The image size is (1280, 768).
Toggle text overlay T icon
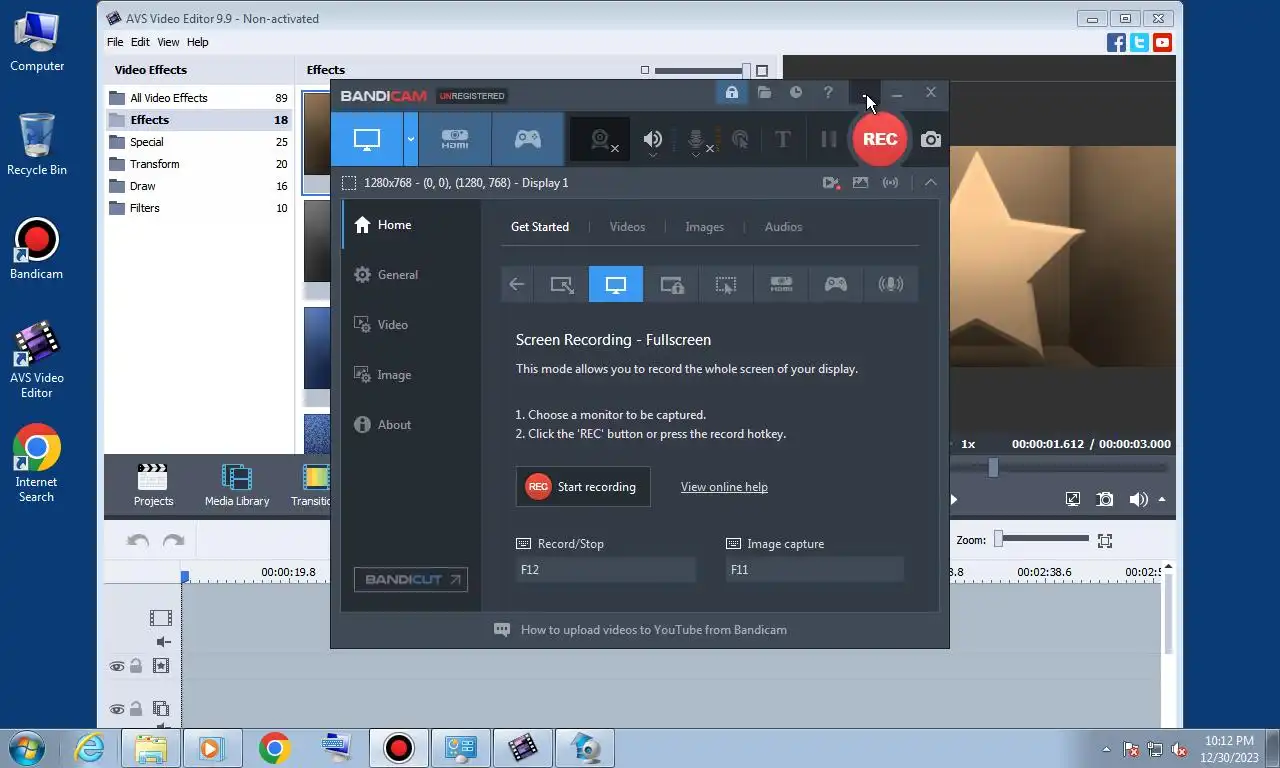pyautogui.click(x=783, y=140)
